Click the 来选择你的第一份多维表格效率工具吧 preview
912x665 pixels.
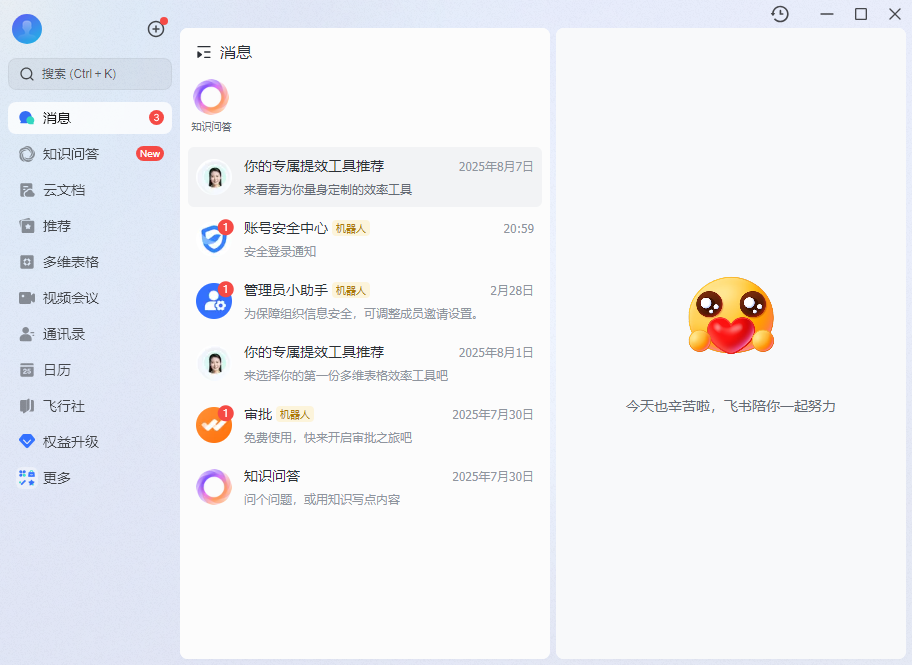[x=345, y=376]
